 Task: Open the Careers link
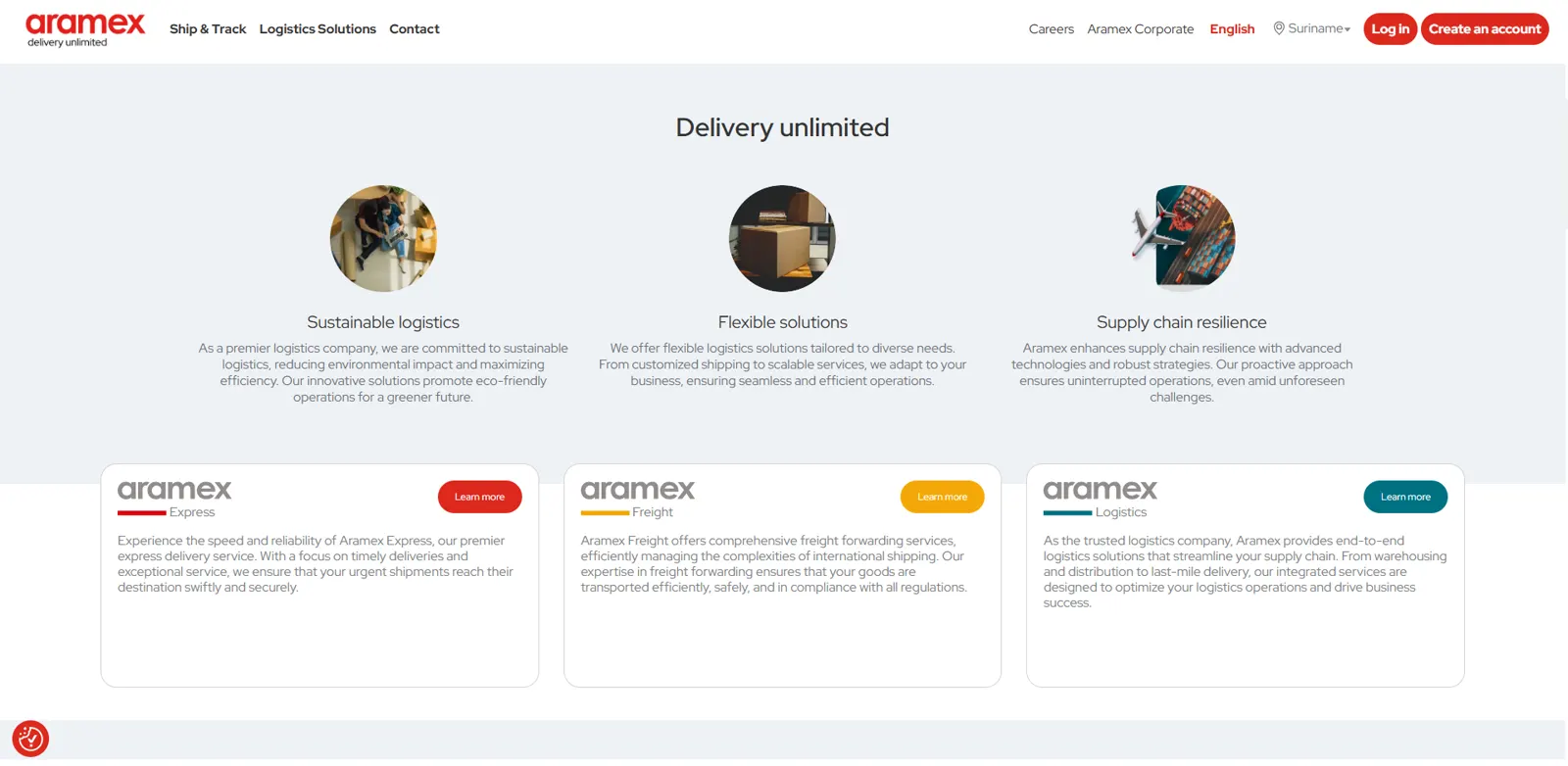(x=1052, y=29)
